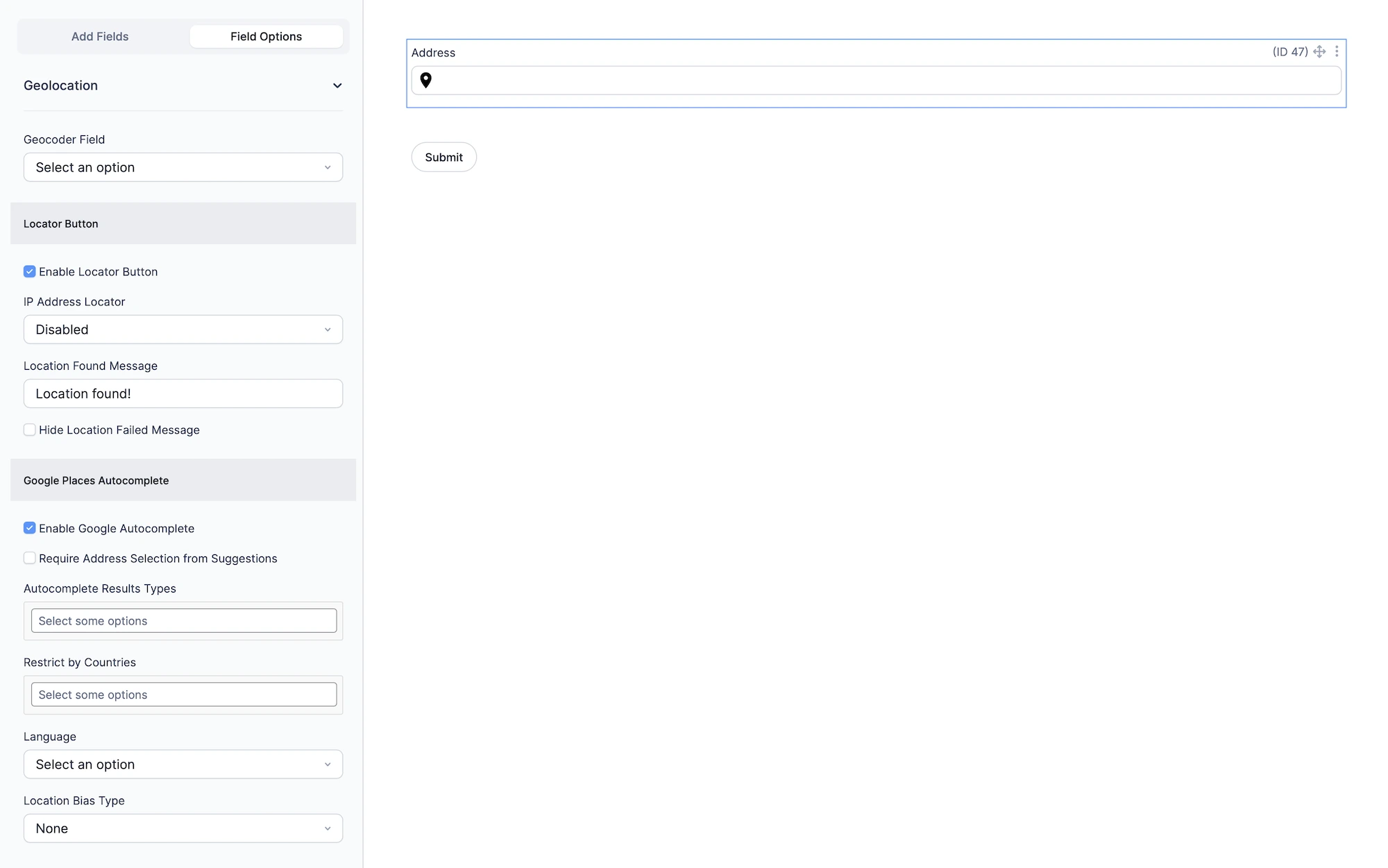Screen dimensions: 1388x868
Task: Open Location Bias Type dropdown
Action: coord(183,829)
